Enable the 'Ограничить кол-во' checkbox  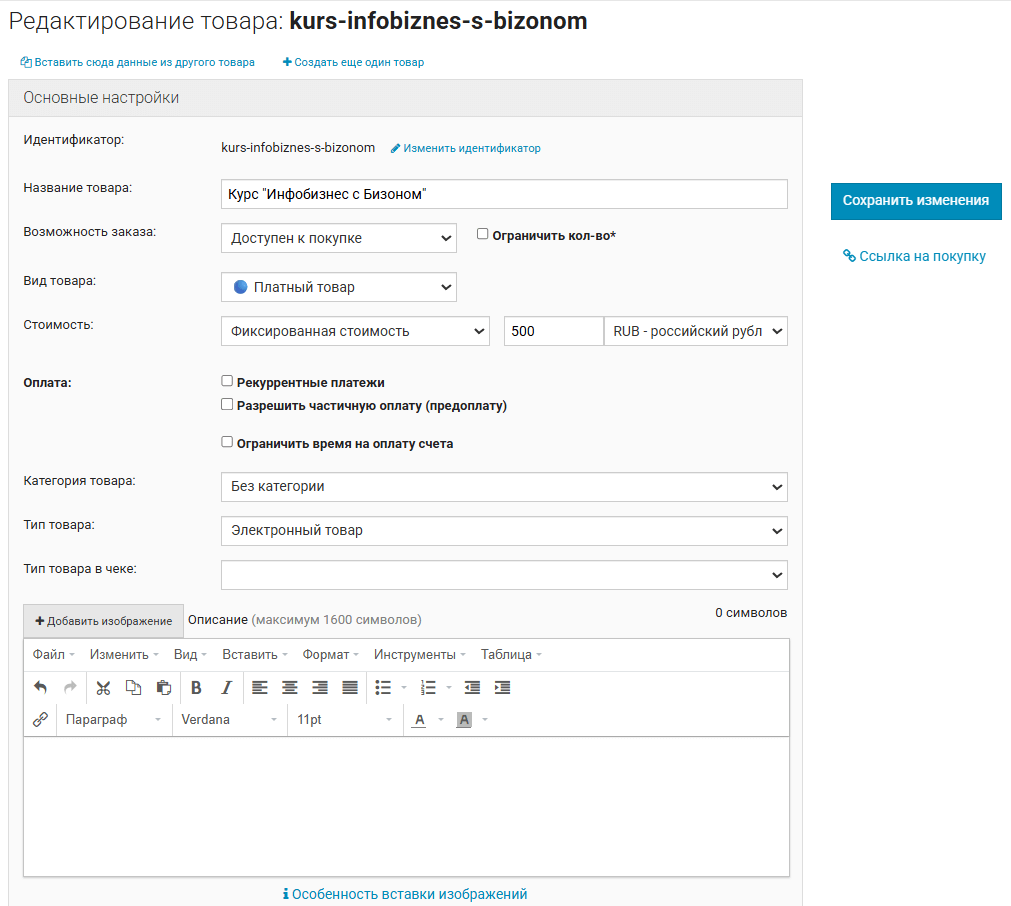pos(483,234)
